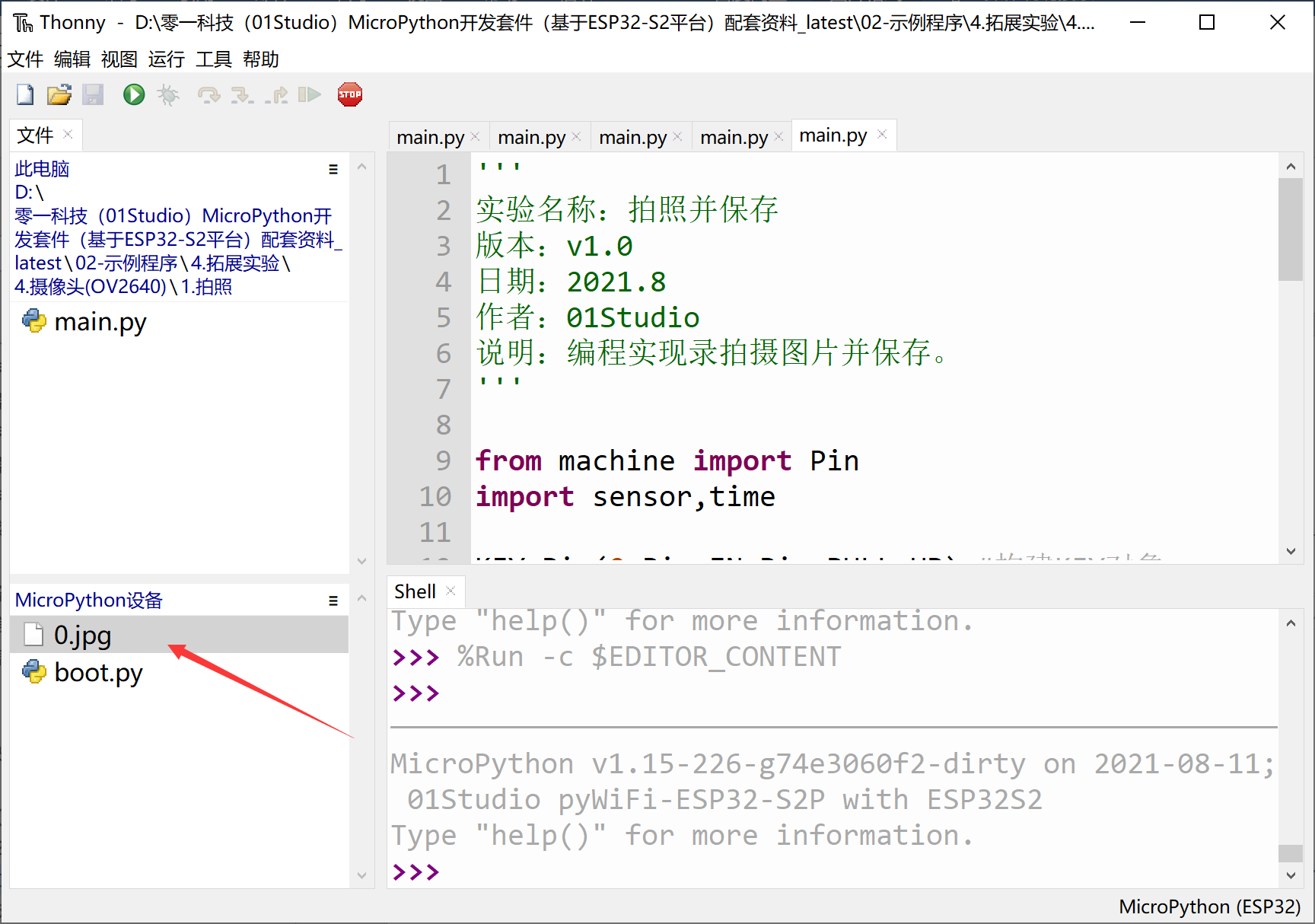The image size is (1315, 924).
Task: Click the Step into toolbar icon
Action: [x=242, y=95]
